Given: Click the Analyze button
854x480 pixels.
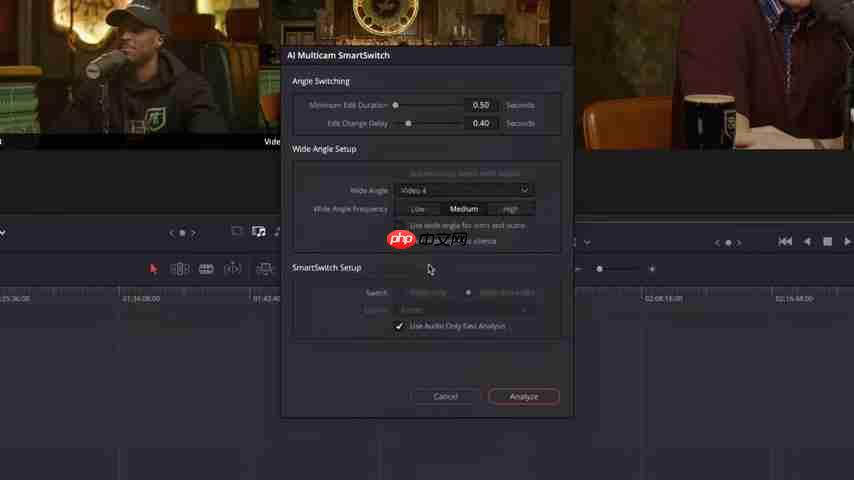Looking at the screenshot, I should (524, 397).
